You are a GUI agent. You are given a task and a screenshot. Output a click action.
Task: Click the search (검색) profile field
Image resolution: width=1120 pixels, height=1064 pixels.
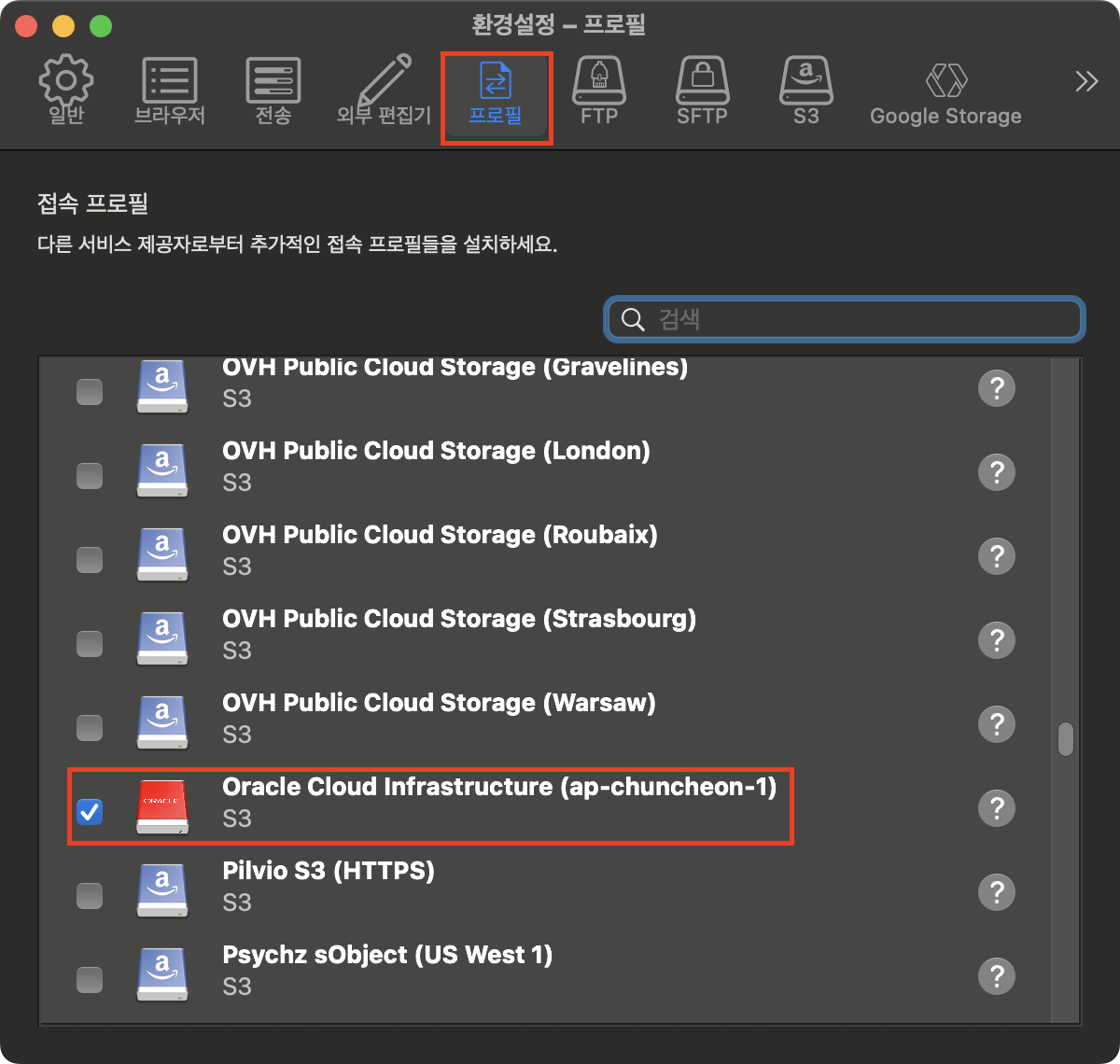845,319
